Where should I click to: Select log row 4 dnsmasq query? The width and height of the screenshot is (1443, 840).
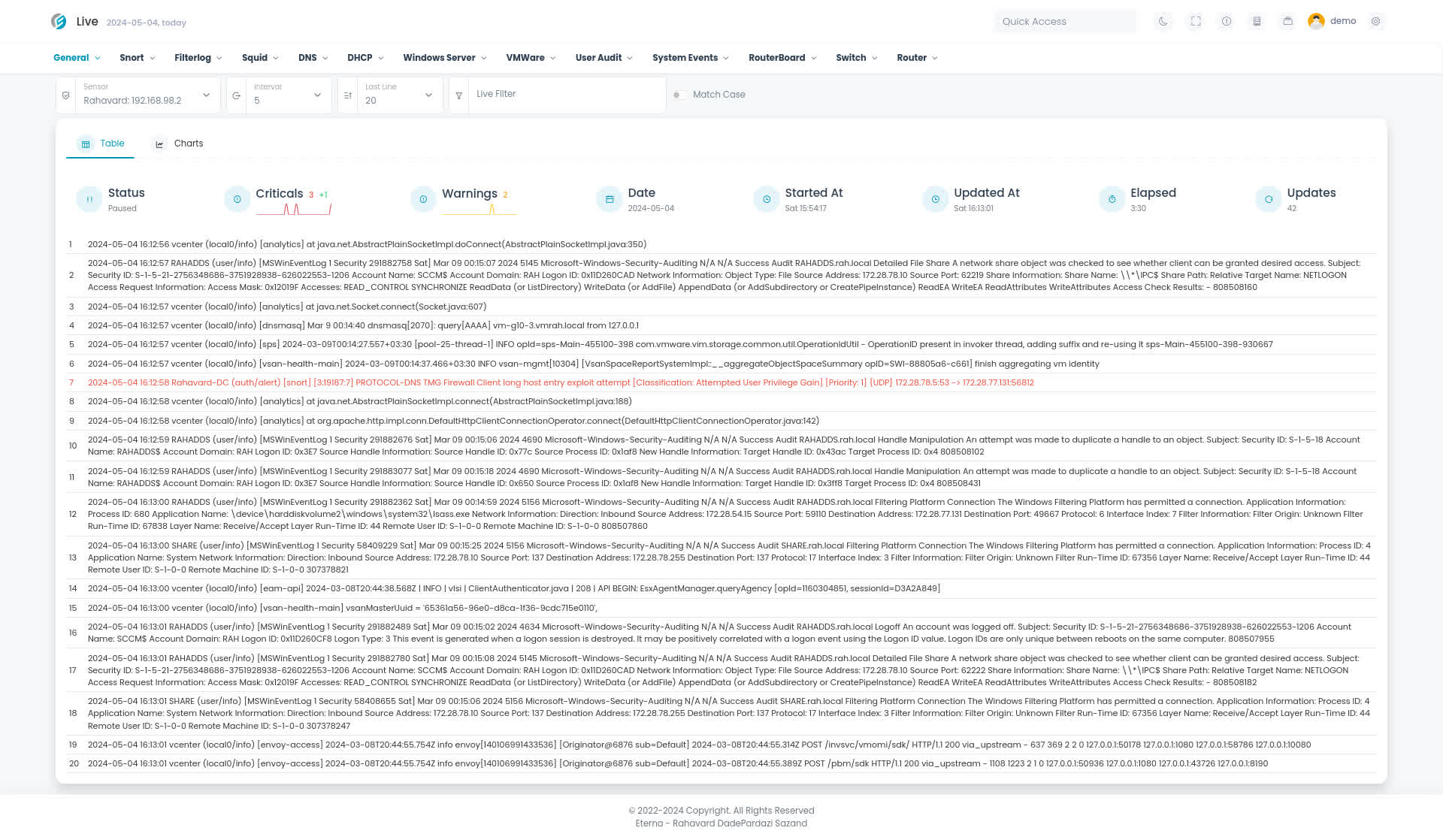click(x=721, y=325)
